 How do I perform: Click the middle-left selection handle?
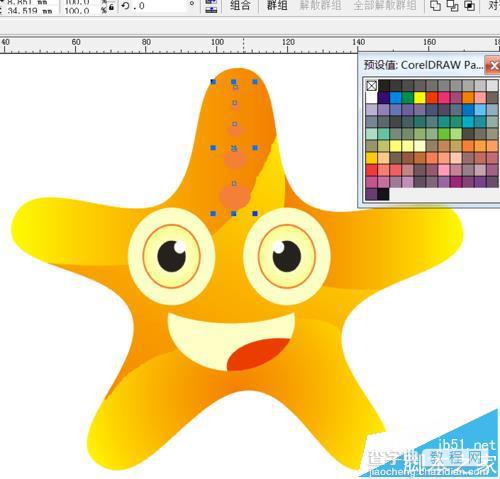(213, 148)
